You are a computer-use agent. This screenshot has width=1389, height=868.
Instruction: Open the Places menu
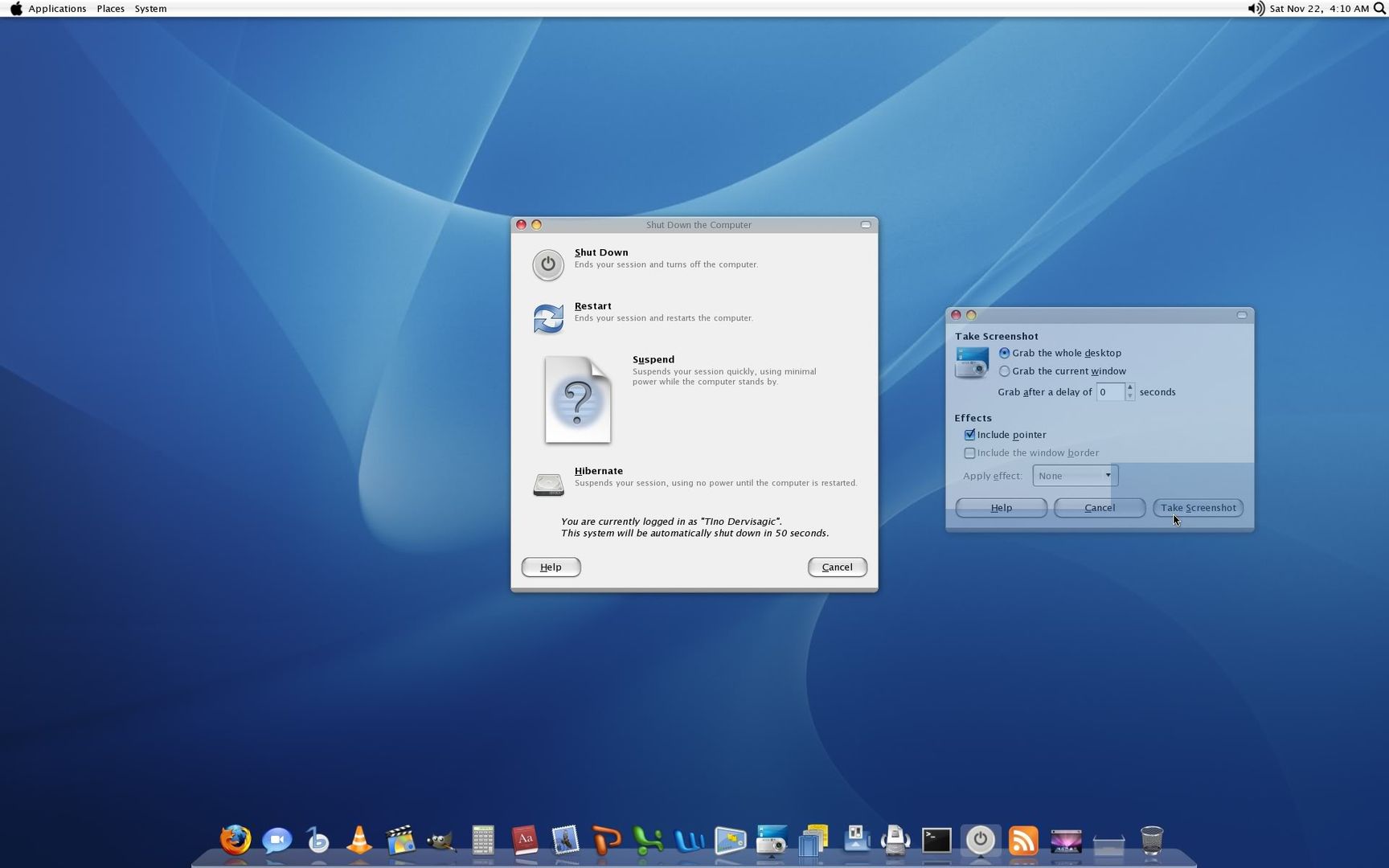pos(110,9)
